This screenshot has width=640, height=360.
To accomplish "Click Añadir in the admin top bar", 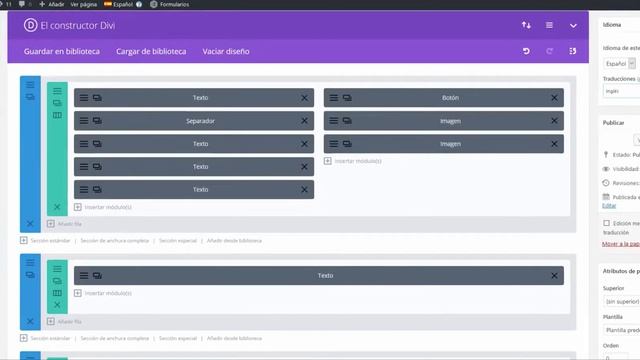I will coord(52,4).
